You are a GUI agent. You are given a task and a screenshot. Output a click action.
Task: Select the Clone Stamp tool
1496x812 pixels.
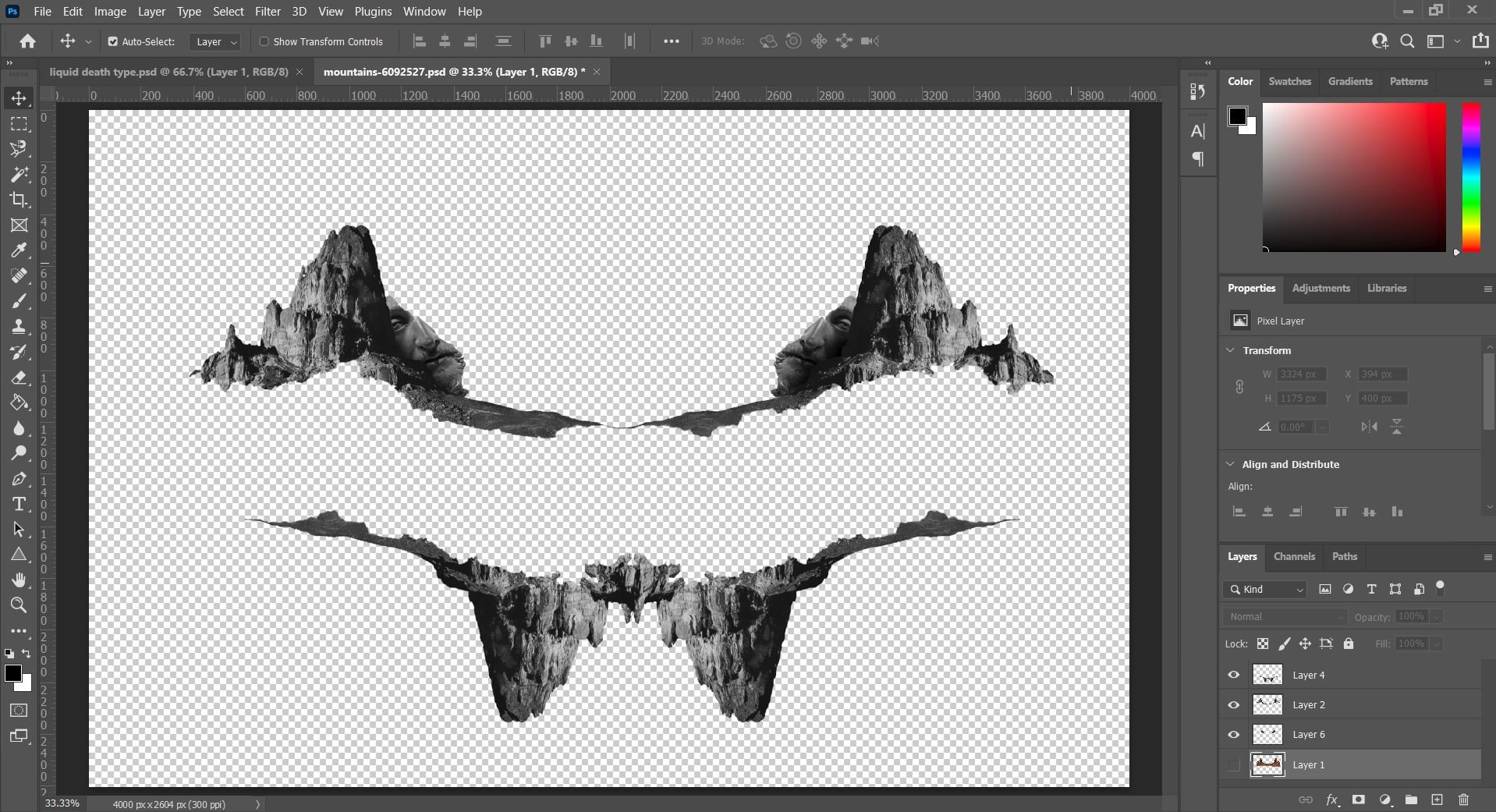(19, 327)
